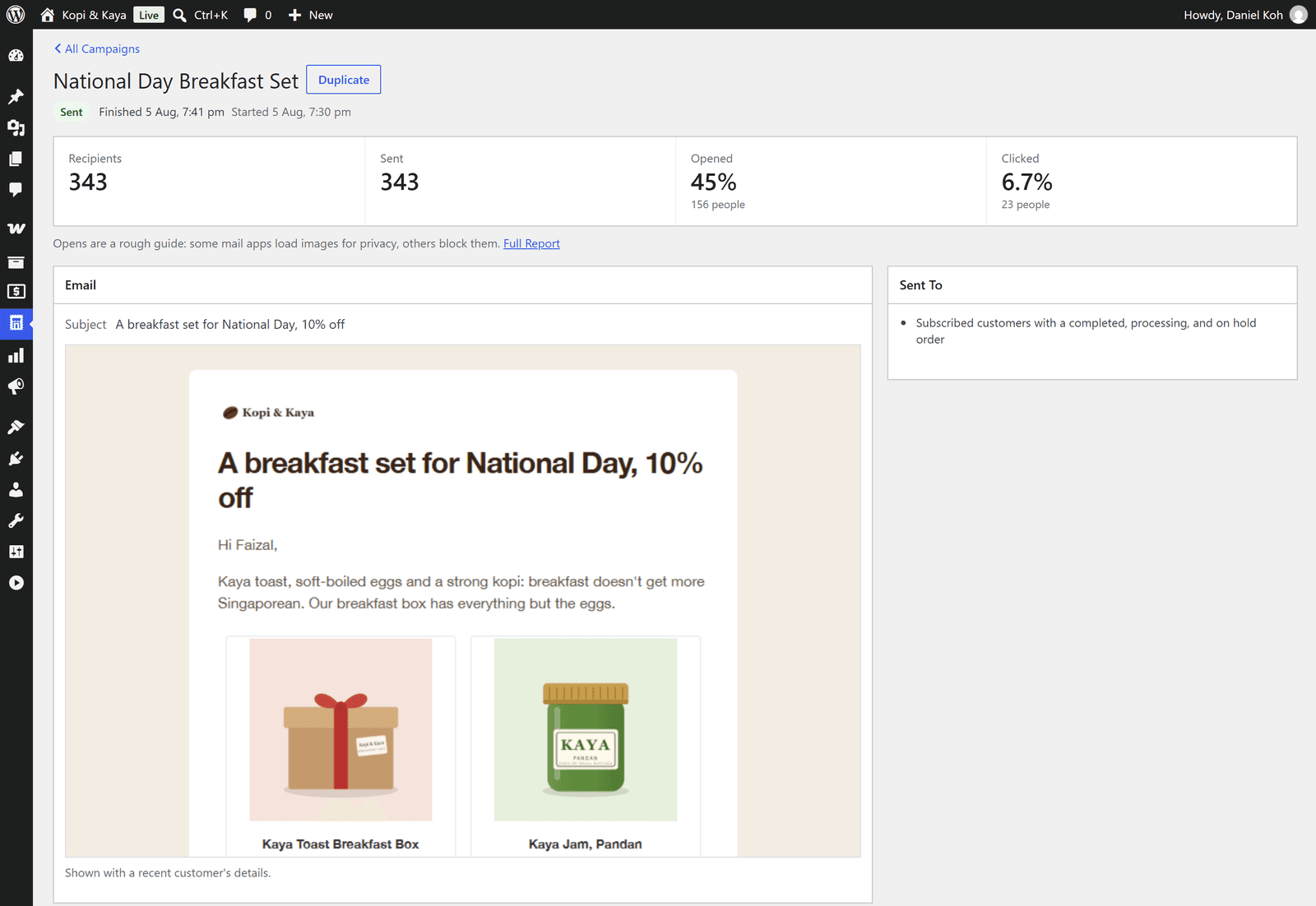
Task: Click the Kopi & Kaya email logo
Action: click(268, 413)
